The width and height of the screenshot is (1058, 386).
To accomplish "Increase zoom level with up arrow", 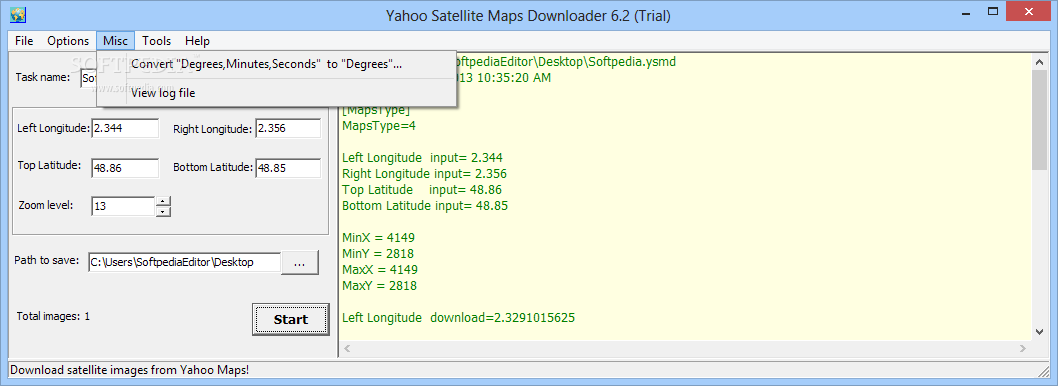I will (x=163, y=201).
